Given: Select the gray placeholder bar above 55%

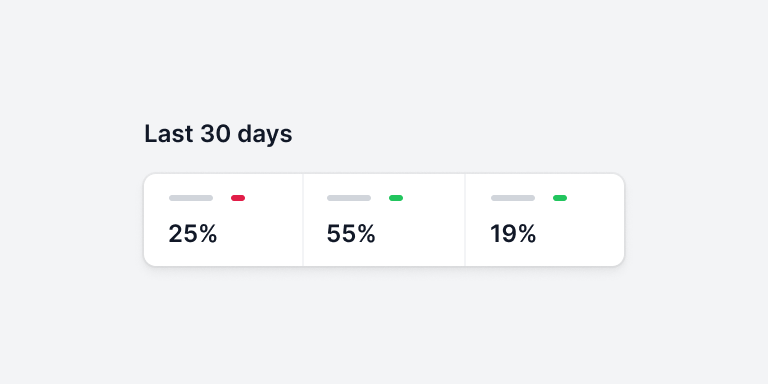Looking at the screenshot, I should [349, 198].
